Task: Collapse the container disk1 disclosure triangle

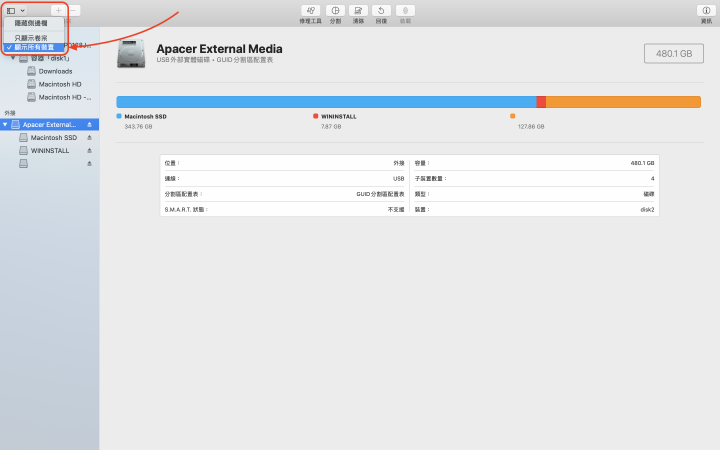Action: pyautogui.click(x=13, y=58)
